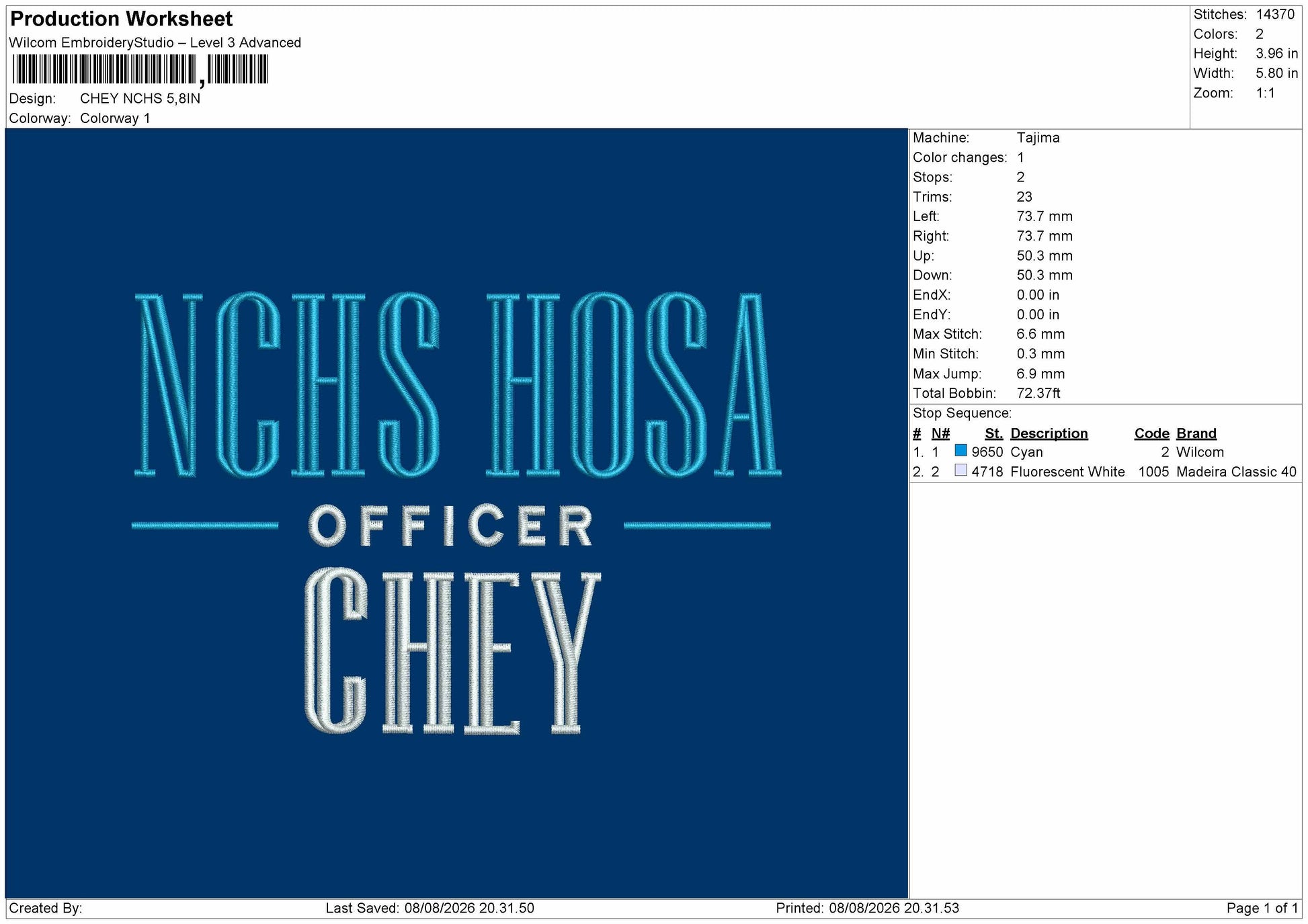Viewport: 1308px width, 924px height.
Task: Select the "Production Worksheet" heading
Action: pos(122,19)
